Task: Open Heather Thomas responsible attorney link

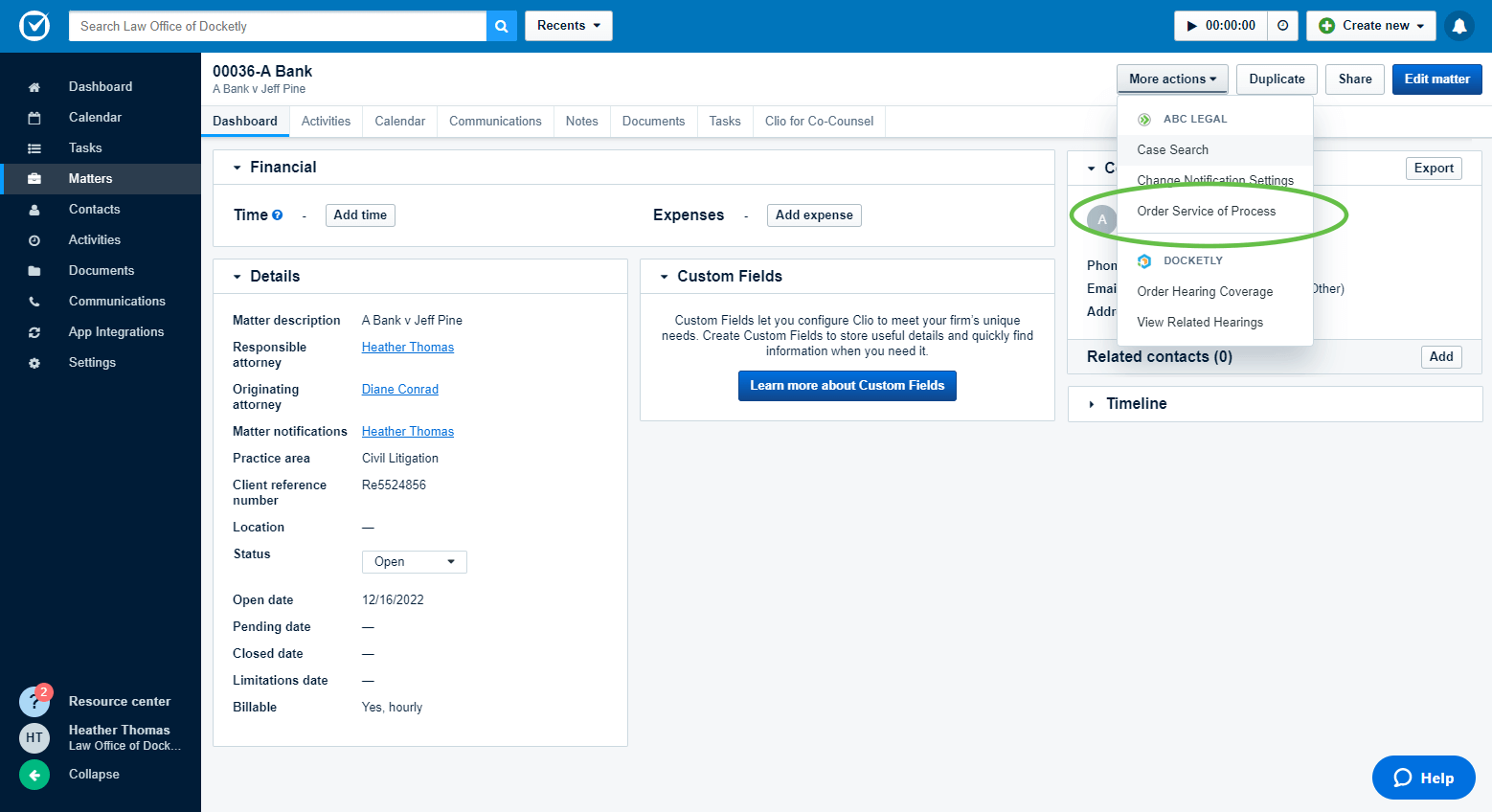Action: coord(408,348)
